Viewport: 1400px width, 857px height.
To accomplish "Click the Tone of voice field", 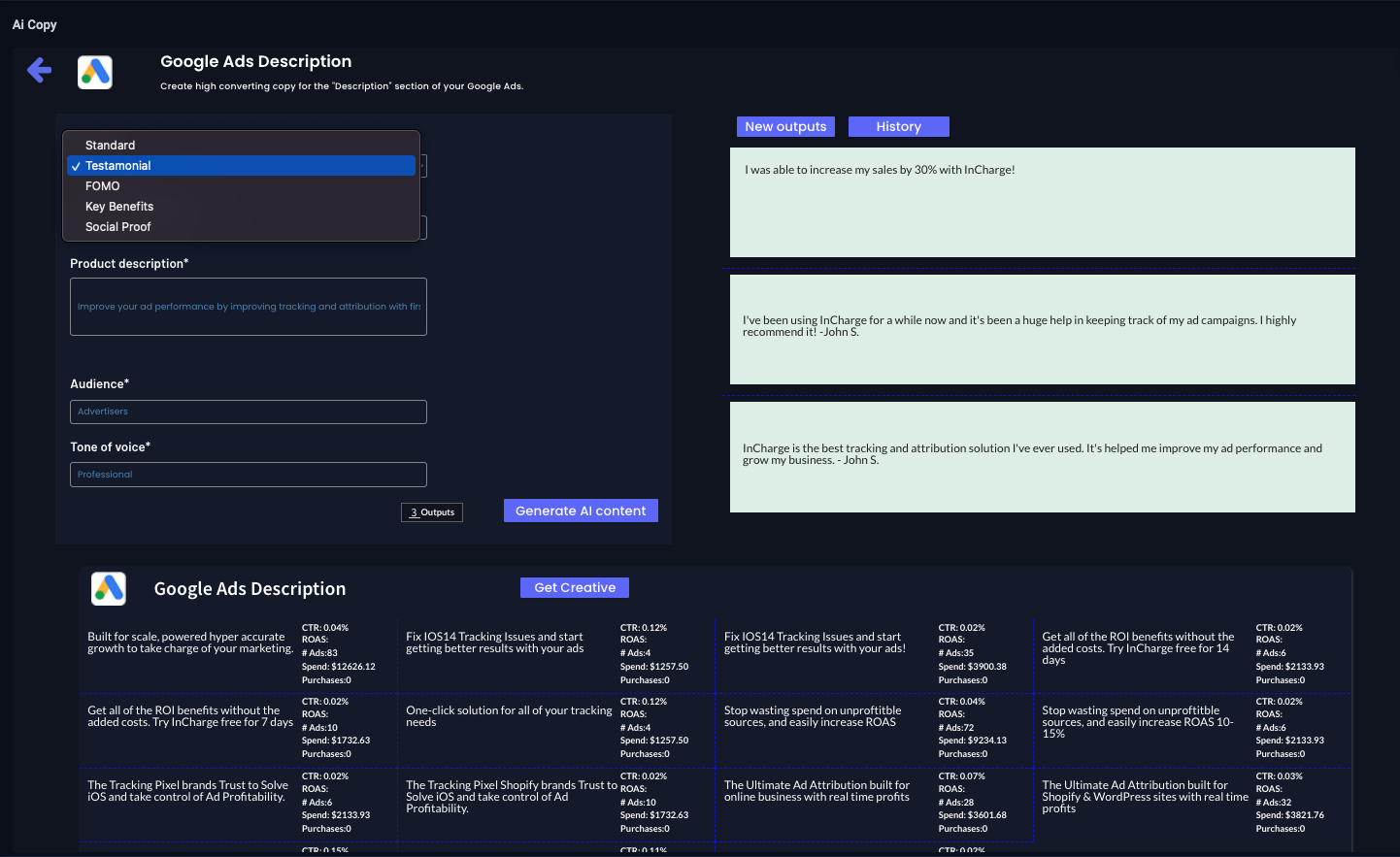I will click(249, 475).
